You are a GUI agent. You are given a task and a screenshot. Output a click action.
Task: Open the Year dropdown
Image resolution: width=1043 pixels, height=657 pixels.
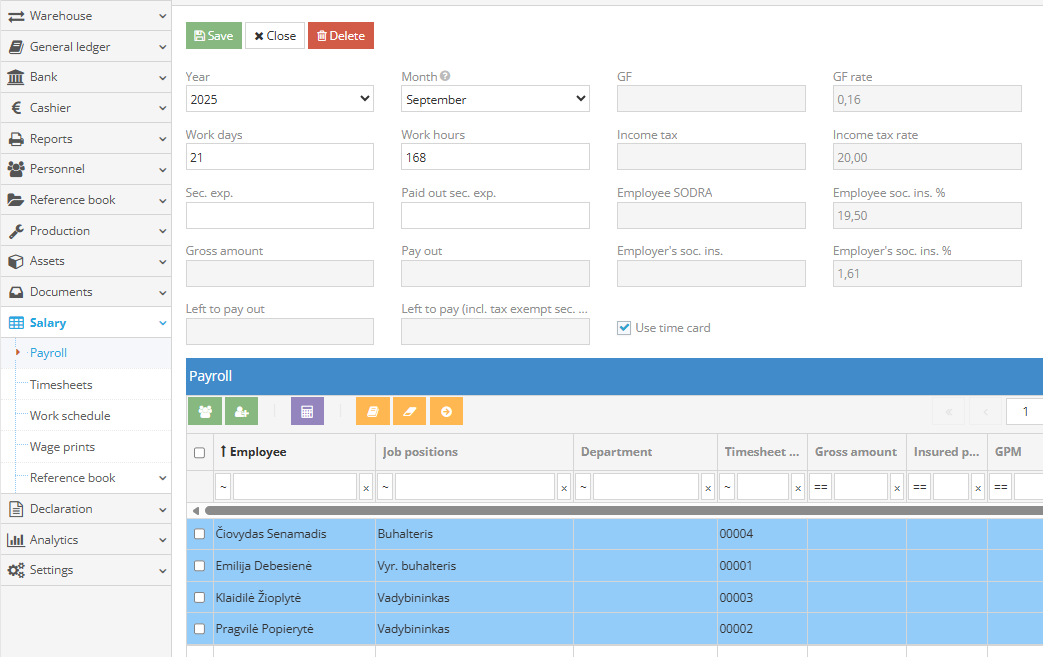point(279,98)
